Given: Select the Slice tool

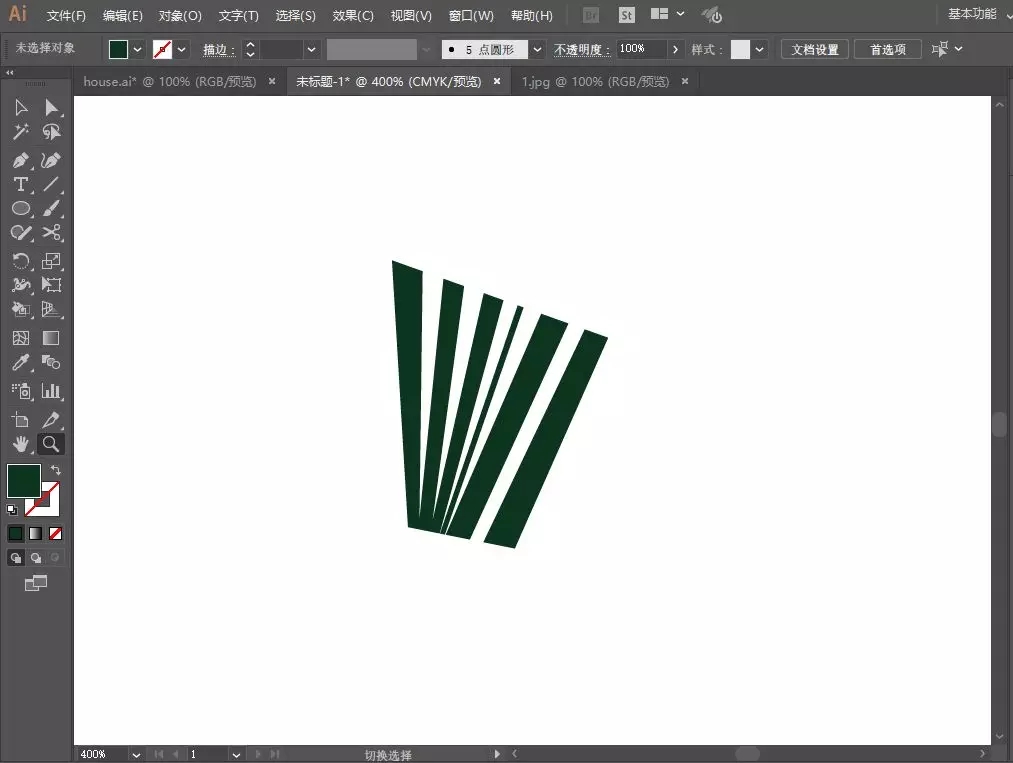Looking at the screenshot, I should (x=51, y=420).
